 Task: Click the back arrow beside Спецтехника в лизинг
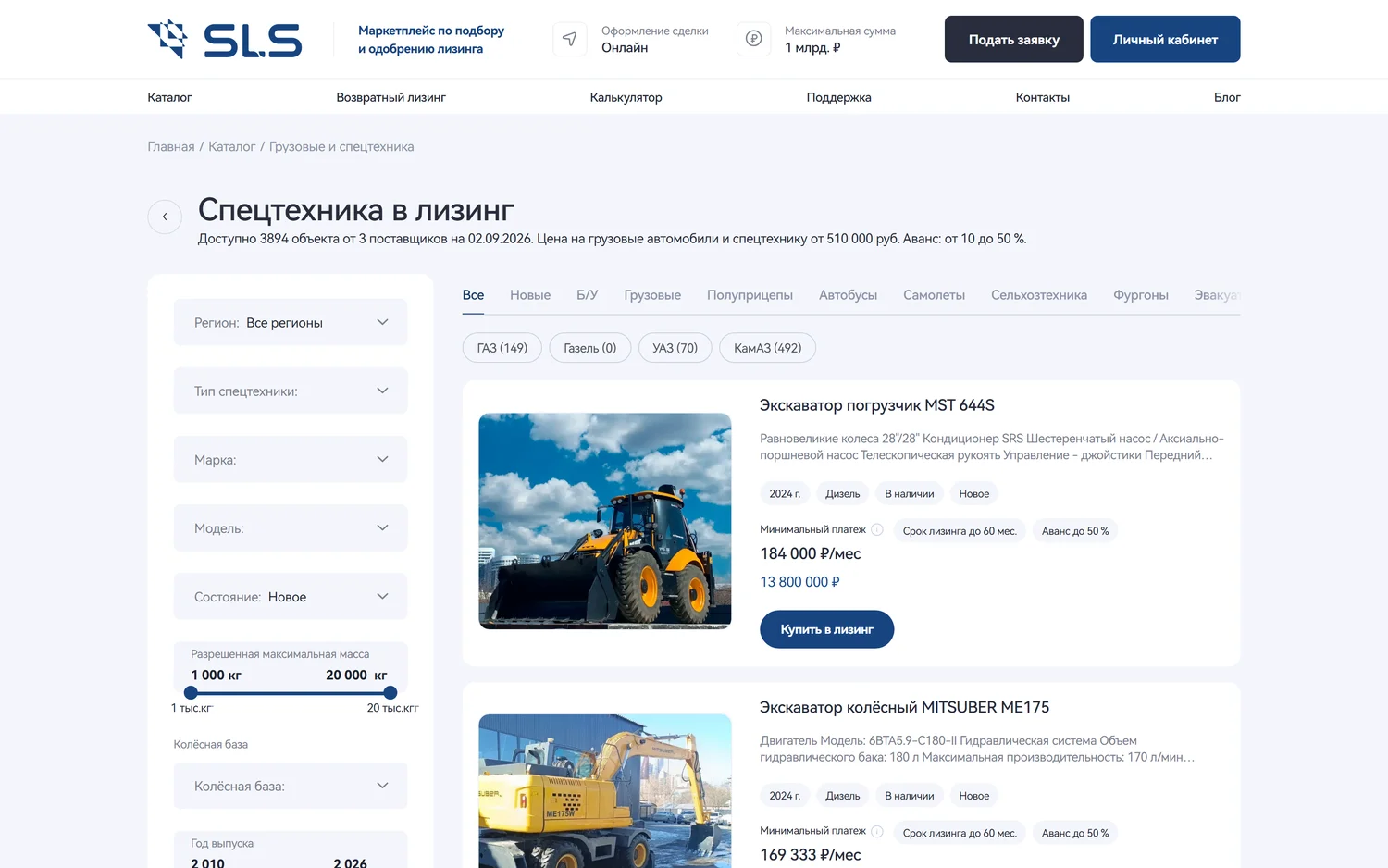pyautogui.click(x=165, y=217)
